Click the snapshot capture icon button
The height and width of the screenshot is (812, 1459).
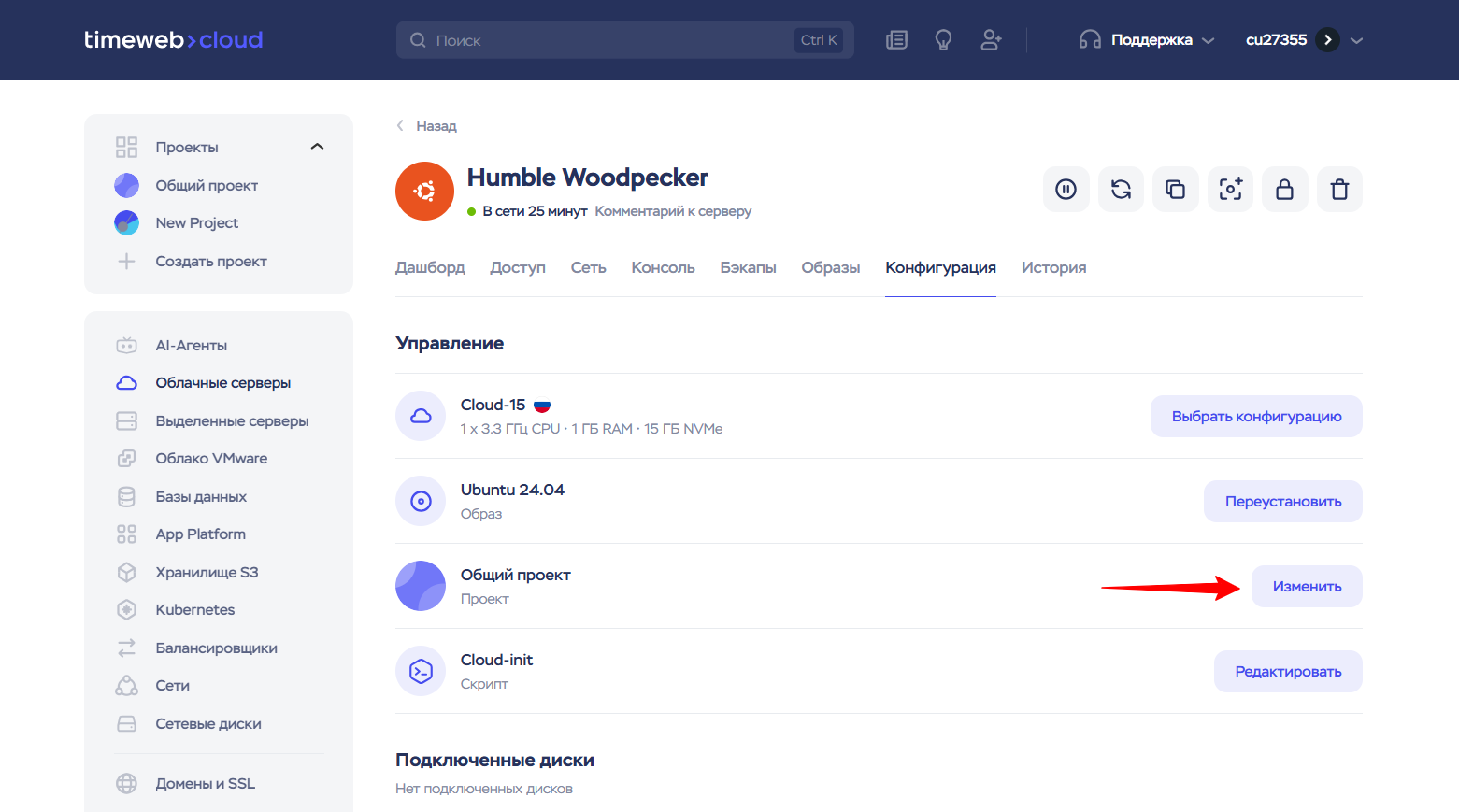coord(1230,190)
